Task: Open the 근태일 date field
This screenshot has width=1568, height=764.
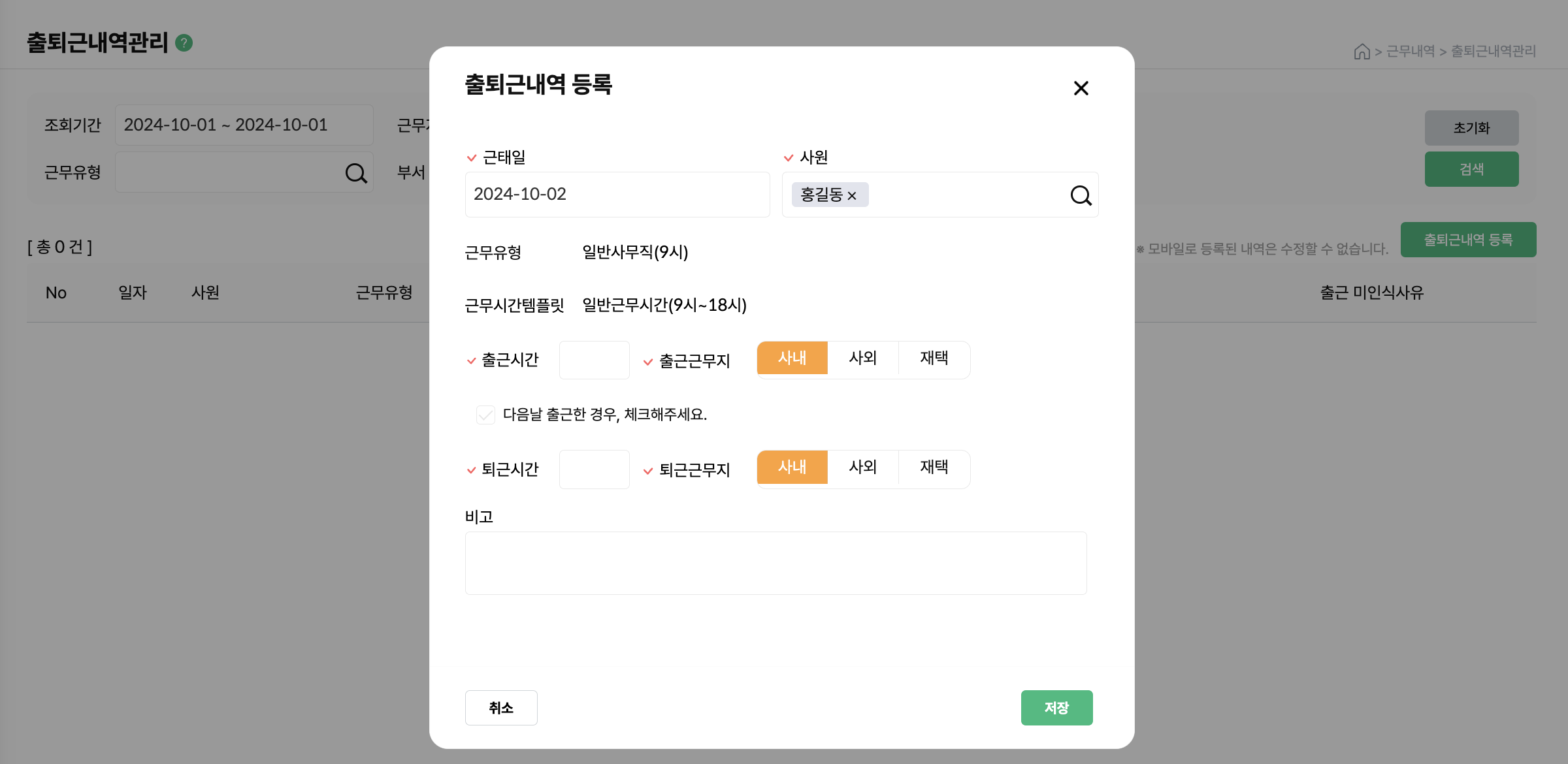Action: coord(617,195)
